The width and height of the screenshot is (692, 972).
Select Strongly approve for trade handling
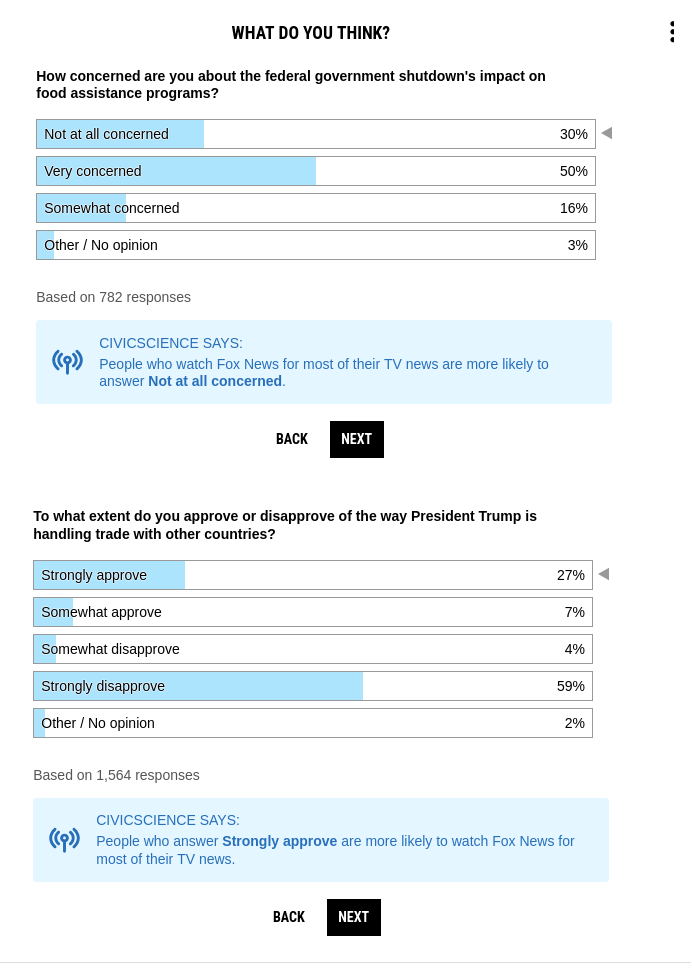click(313, 575)
